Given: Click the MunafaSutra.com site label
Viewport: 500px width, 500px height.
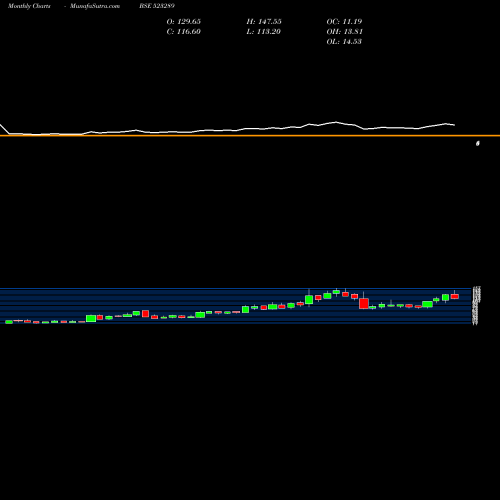Looking at the screenshot, I should coord(95,6).
